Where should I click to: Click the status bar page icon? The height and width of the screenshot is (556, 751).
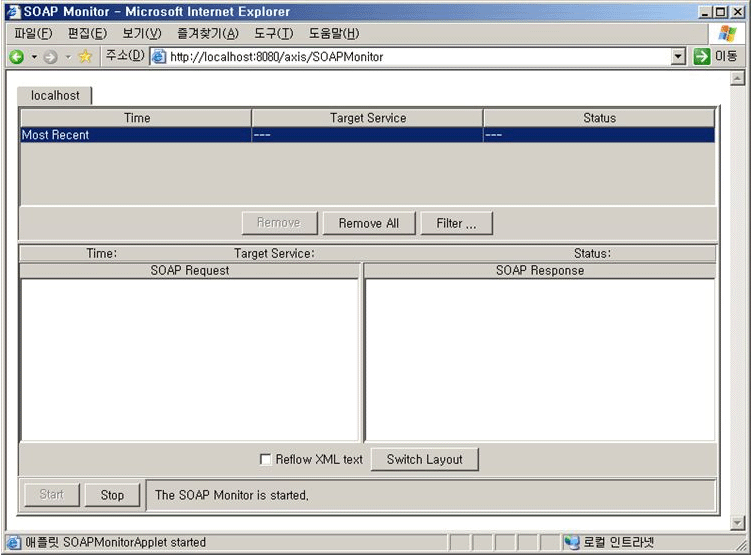(x=13, y=543)
